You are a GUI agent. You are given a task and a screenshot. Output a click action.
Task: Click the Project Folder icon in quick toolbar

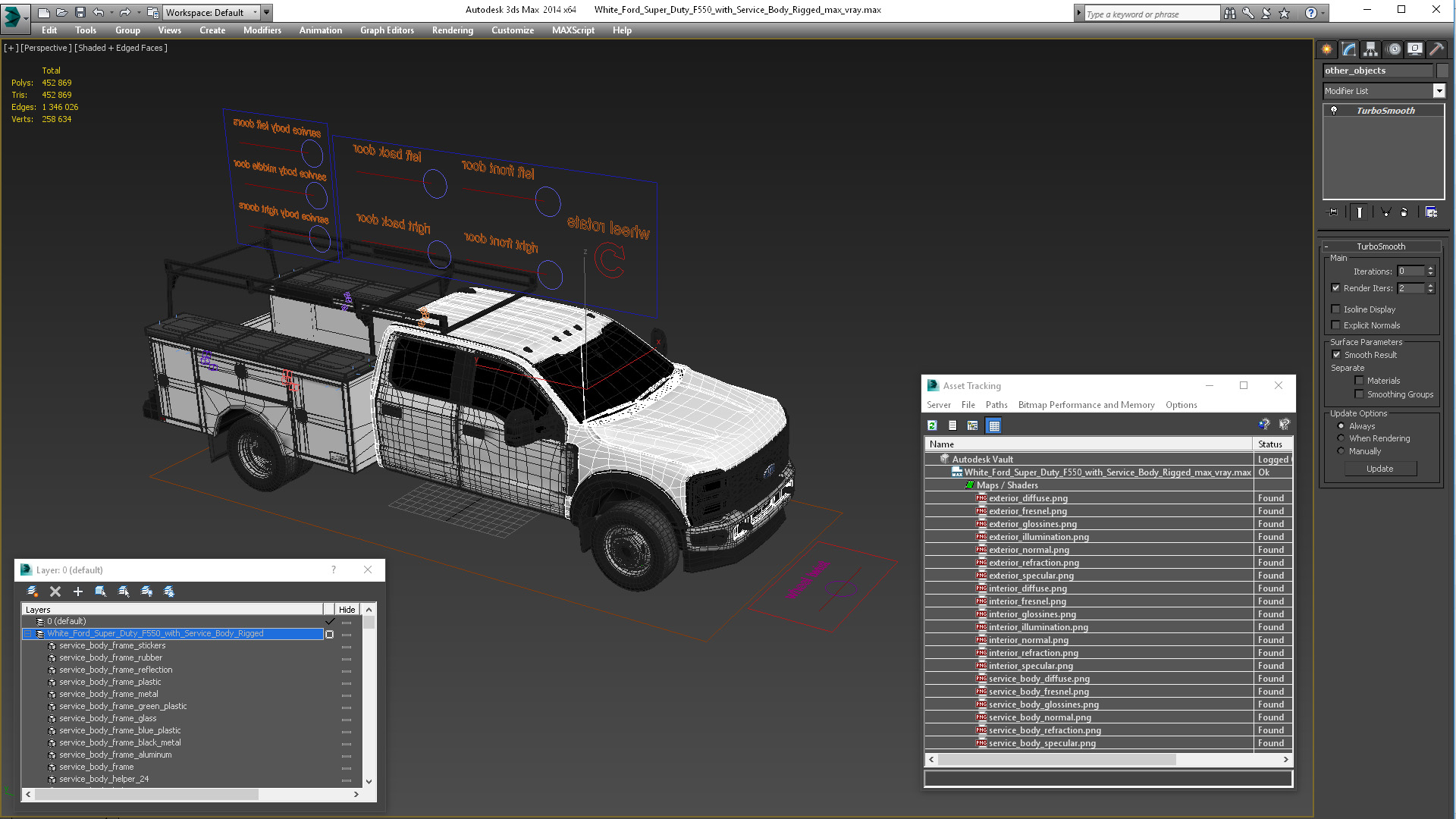pos(152,12)
